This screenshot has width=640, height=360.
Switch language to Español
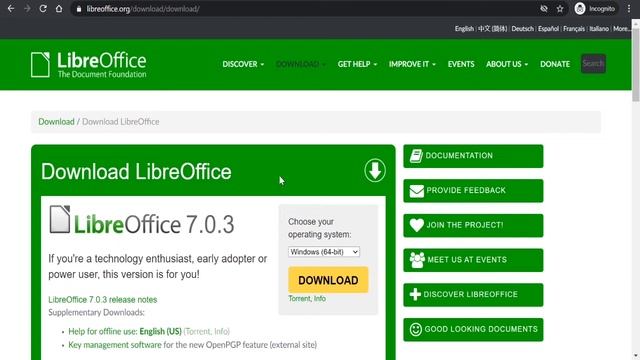[x=548, y=29]
